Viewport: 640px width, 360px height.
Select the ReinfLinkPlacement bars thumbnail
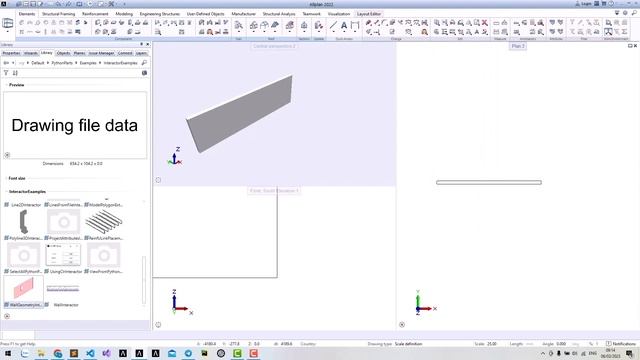coord(104,222)
